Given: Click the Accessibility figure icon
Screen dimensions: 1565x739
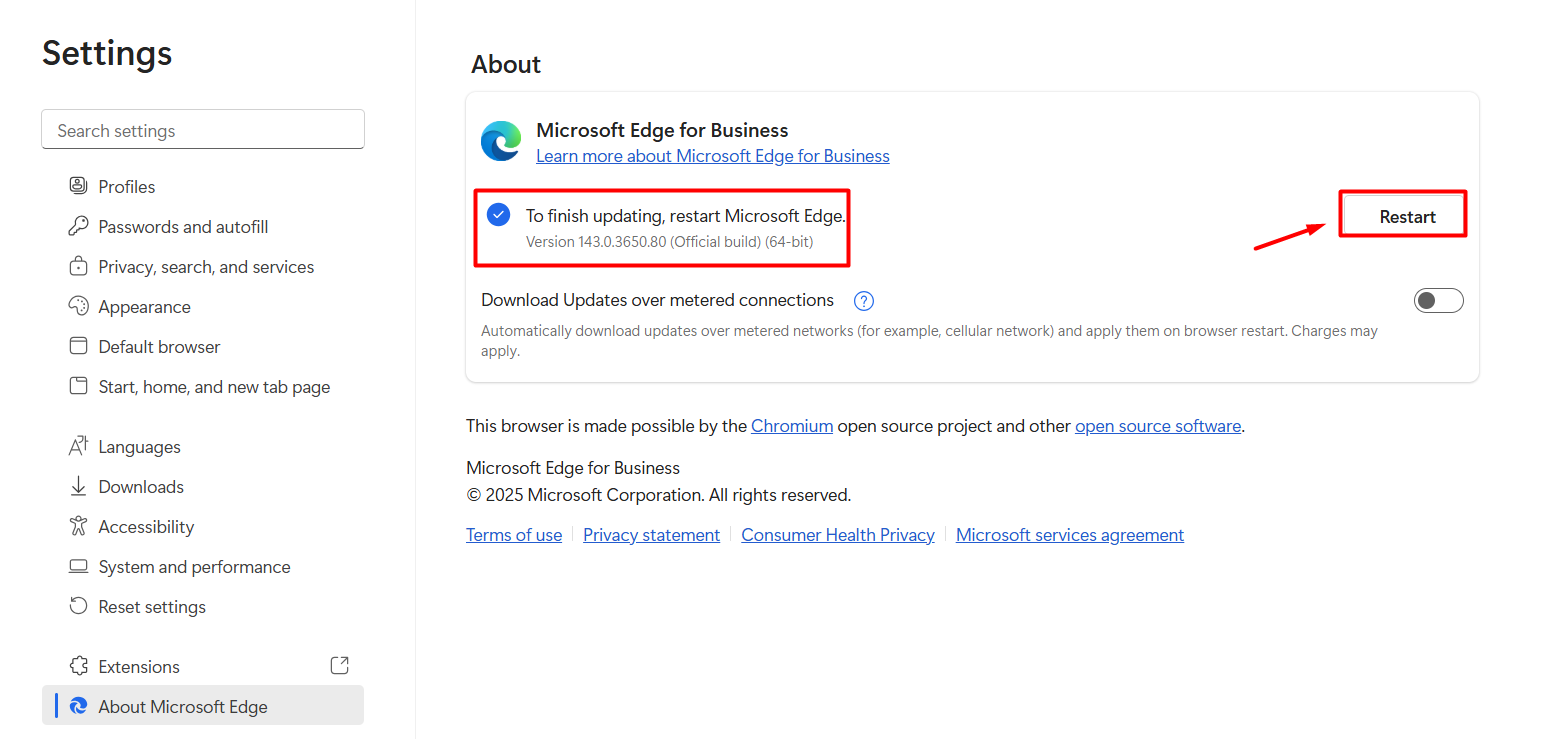Looking at the screenshot, I should (78, 527).
